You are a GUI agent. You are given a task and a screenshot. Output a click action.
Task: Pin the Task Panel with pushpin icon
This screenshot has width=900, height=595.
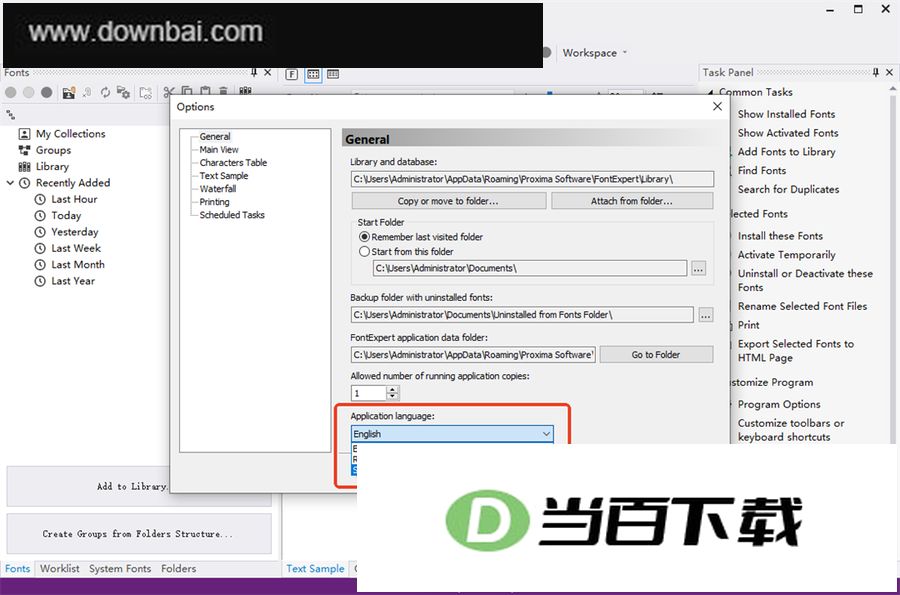875,72
